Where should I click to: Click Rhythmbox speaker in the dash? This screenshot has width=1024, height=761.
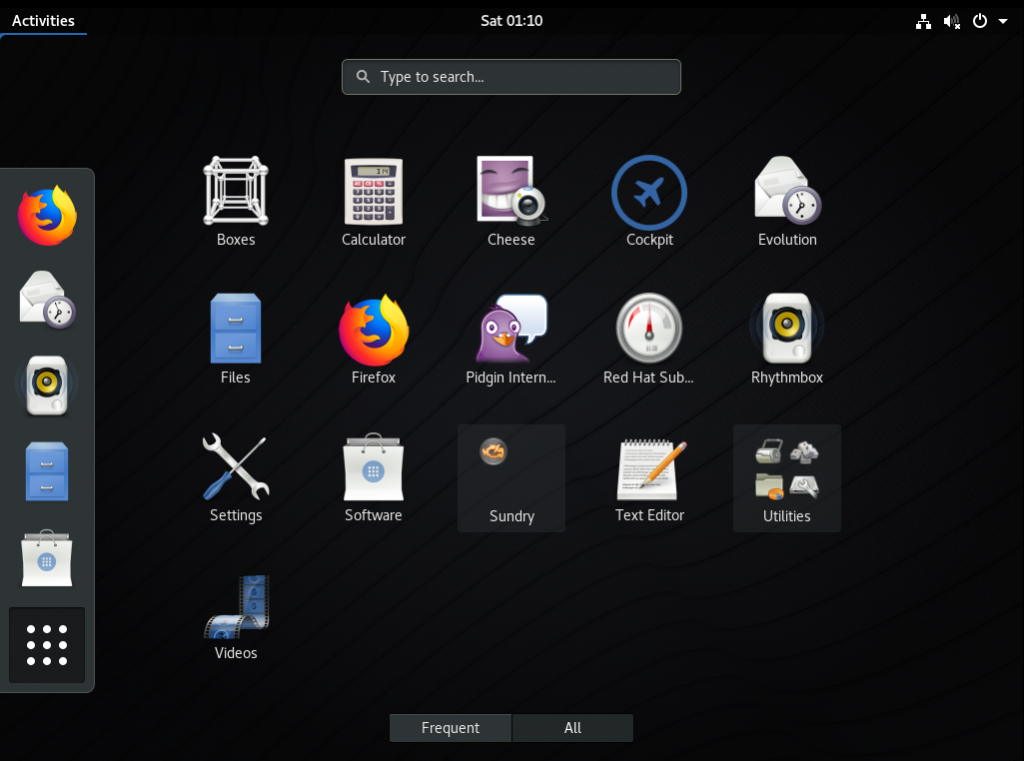pyautogui.click(x=47, y=385)
